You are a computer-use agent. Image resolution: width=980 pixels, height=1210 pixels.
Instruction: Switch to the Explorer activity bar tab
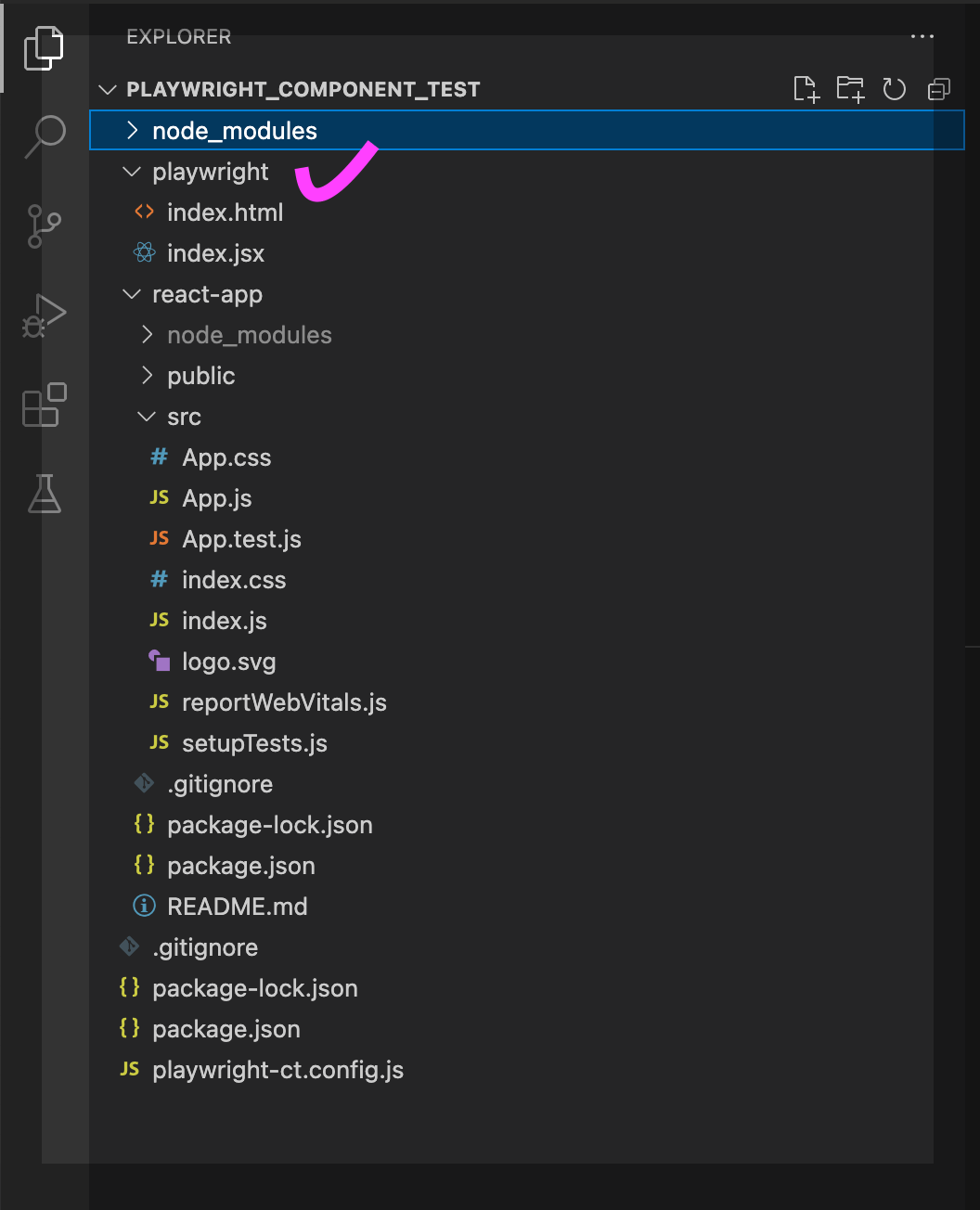tap(43, 46)
